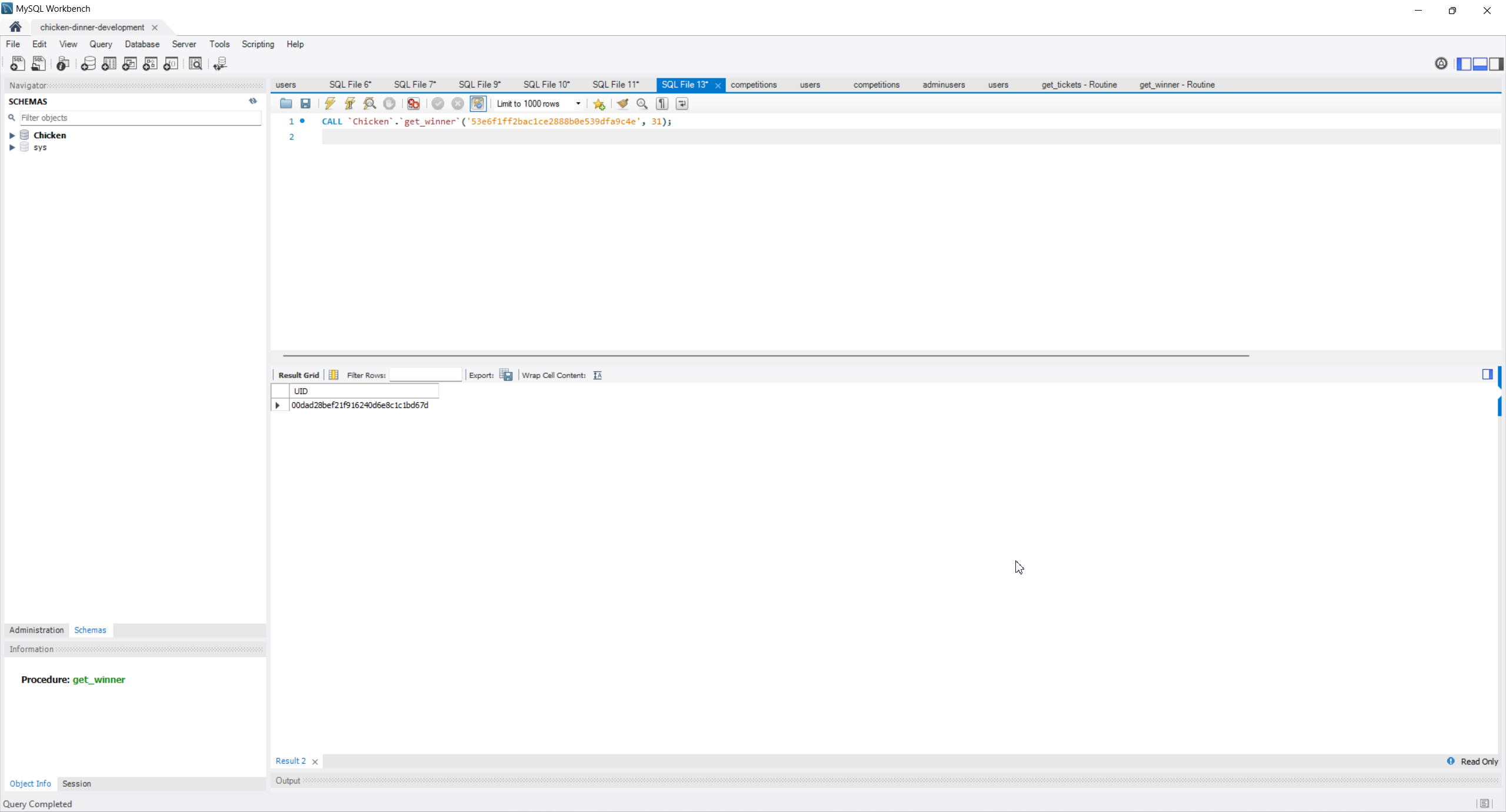This screenshot has width=1506, height=812.
Task: Click Explain execution plan magnifier-lightning icon
Action: pos(369,103)
